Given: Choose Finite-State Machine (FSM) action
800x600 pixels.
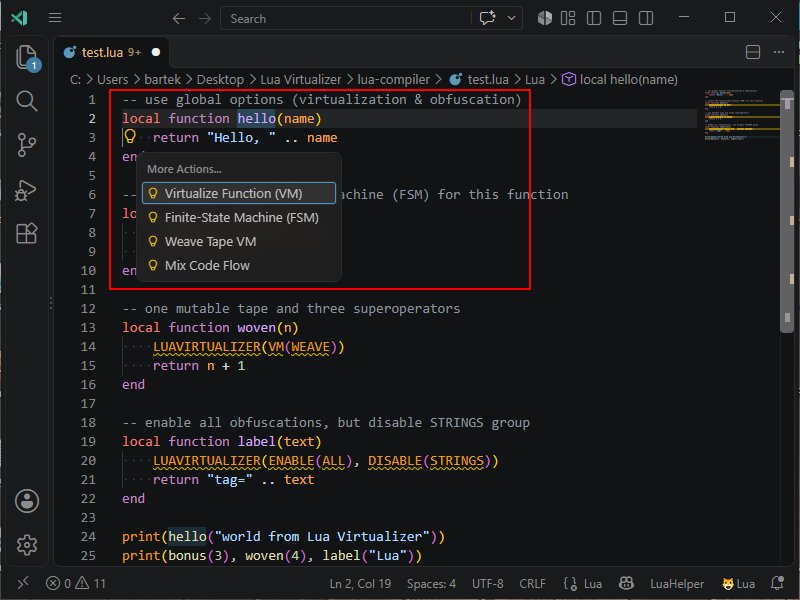Looking at the screenshot, I should [239, 217].
